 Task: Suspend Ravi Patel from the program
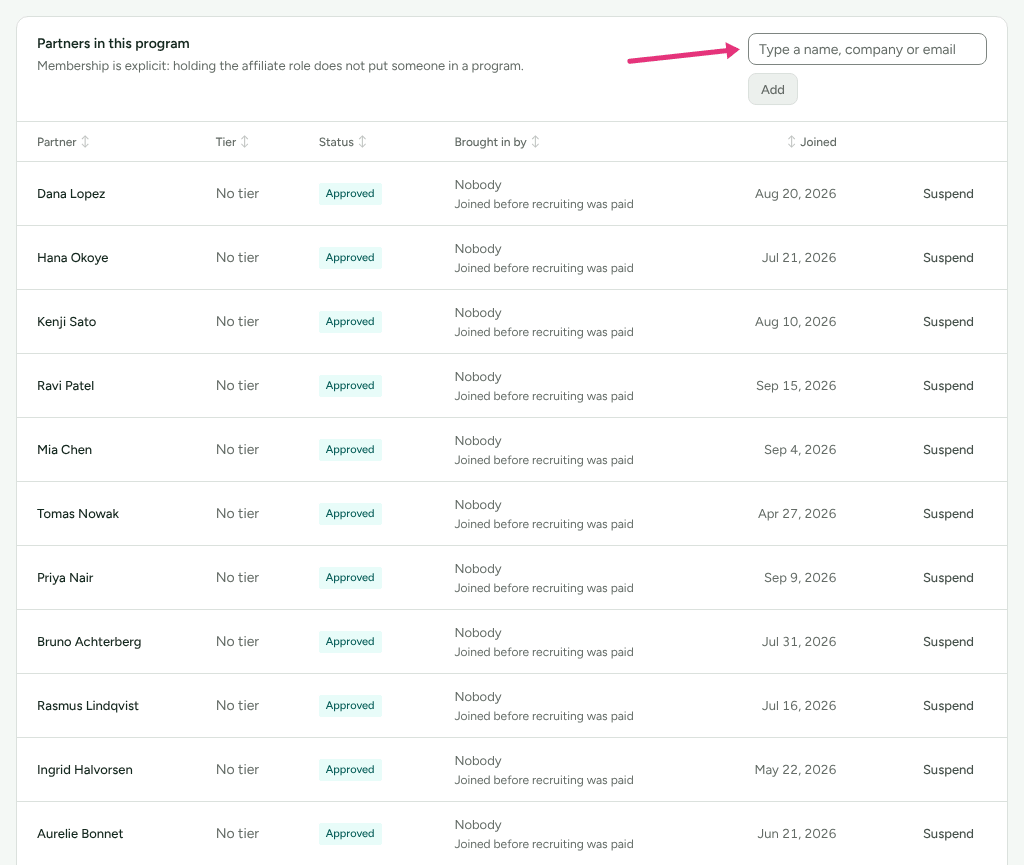(x=948, y=386)
